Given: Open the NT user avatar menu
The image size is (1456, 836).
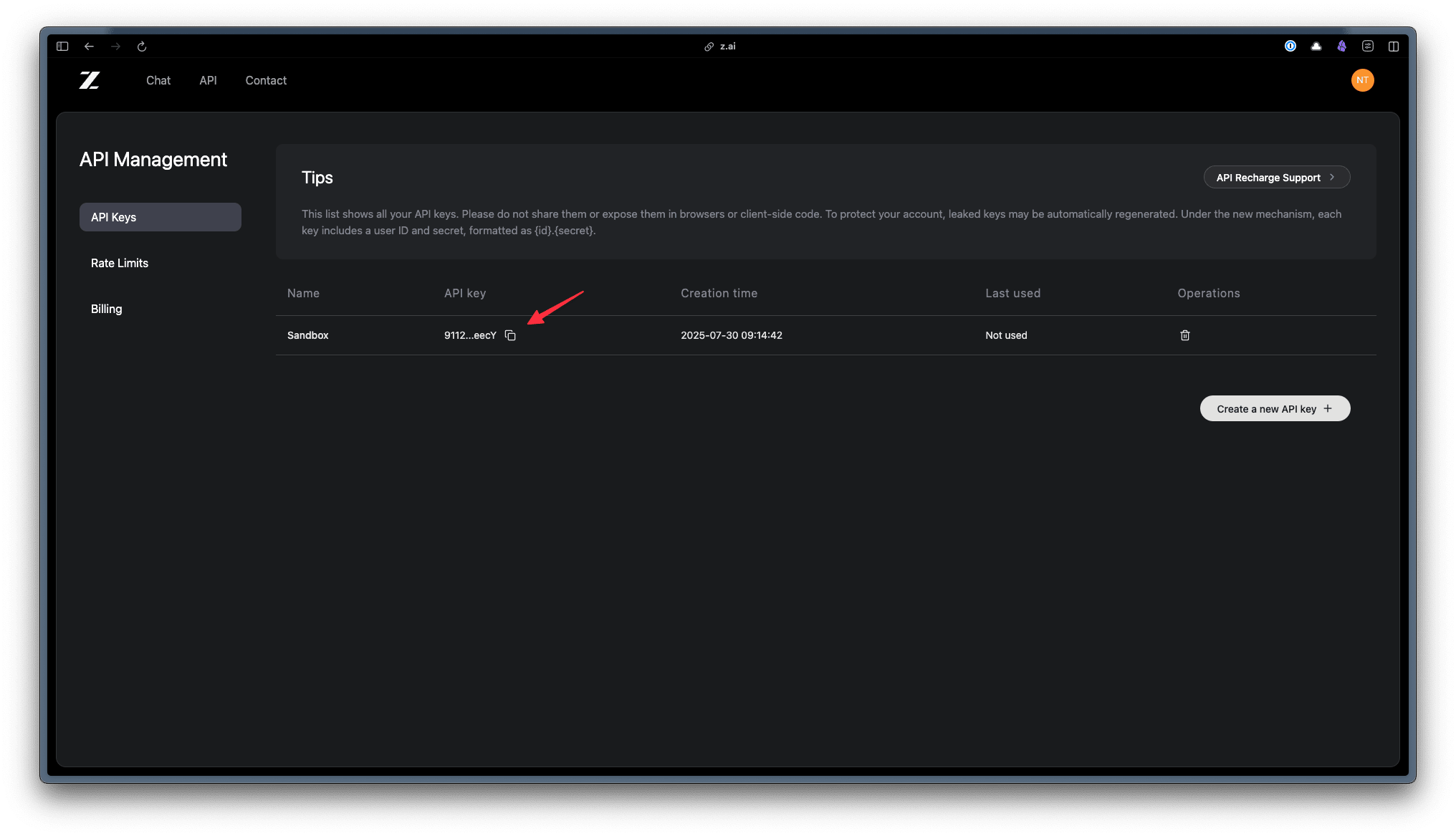Looking at the screenshot, I should (x=1362, y=80).
